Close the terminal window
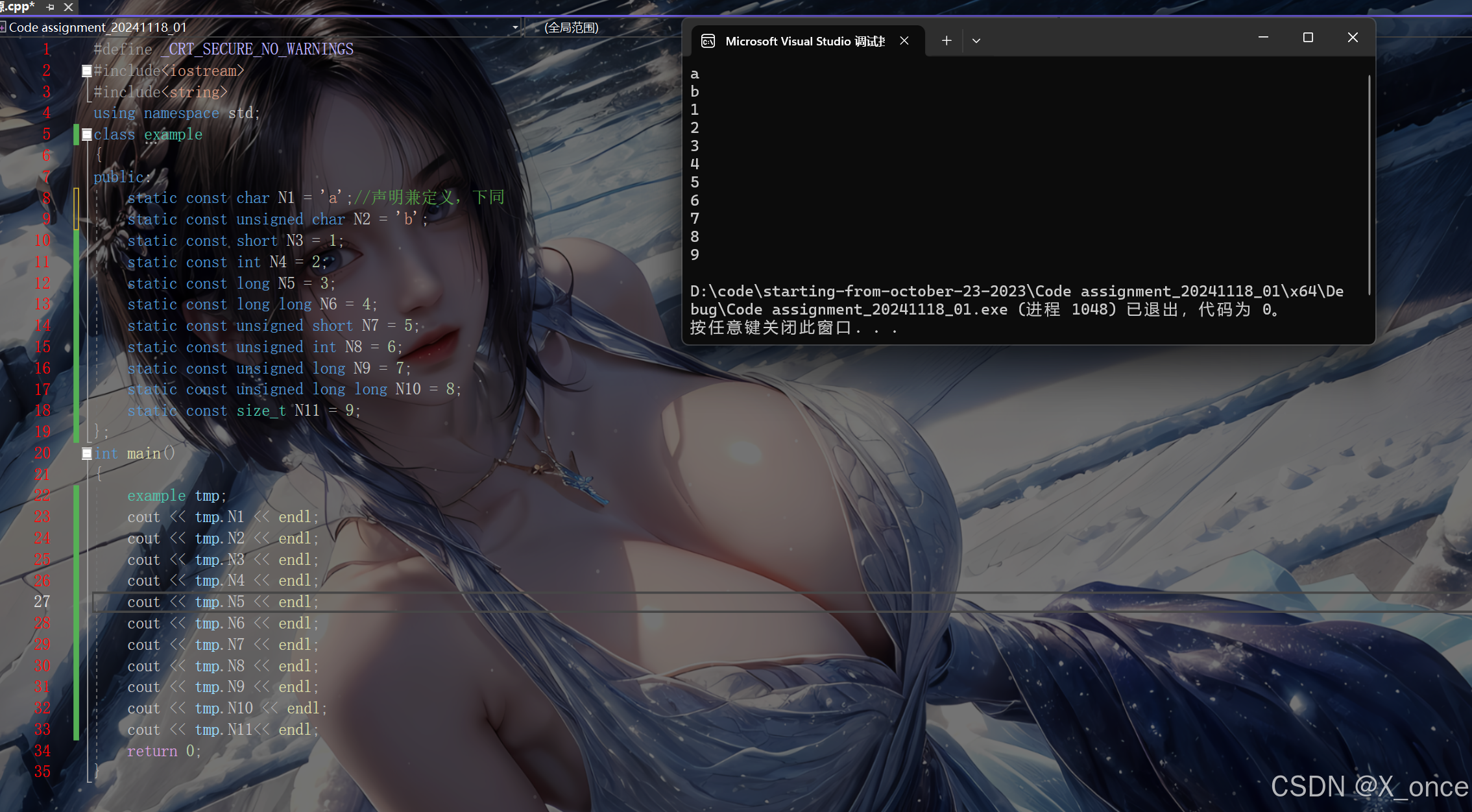Image resolution: width=1472 pixels, height=812 pixels. point(1353,38)
